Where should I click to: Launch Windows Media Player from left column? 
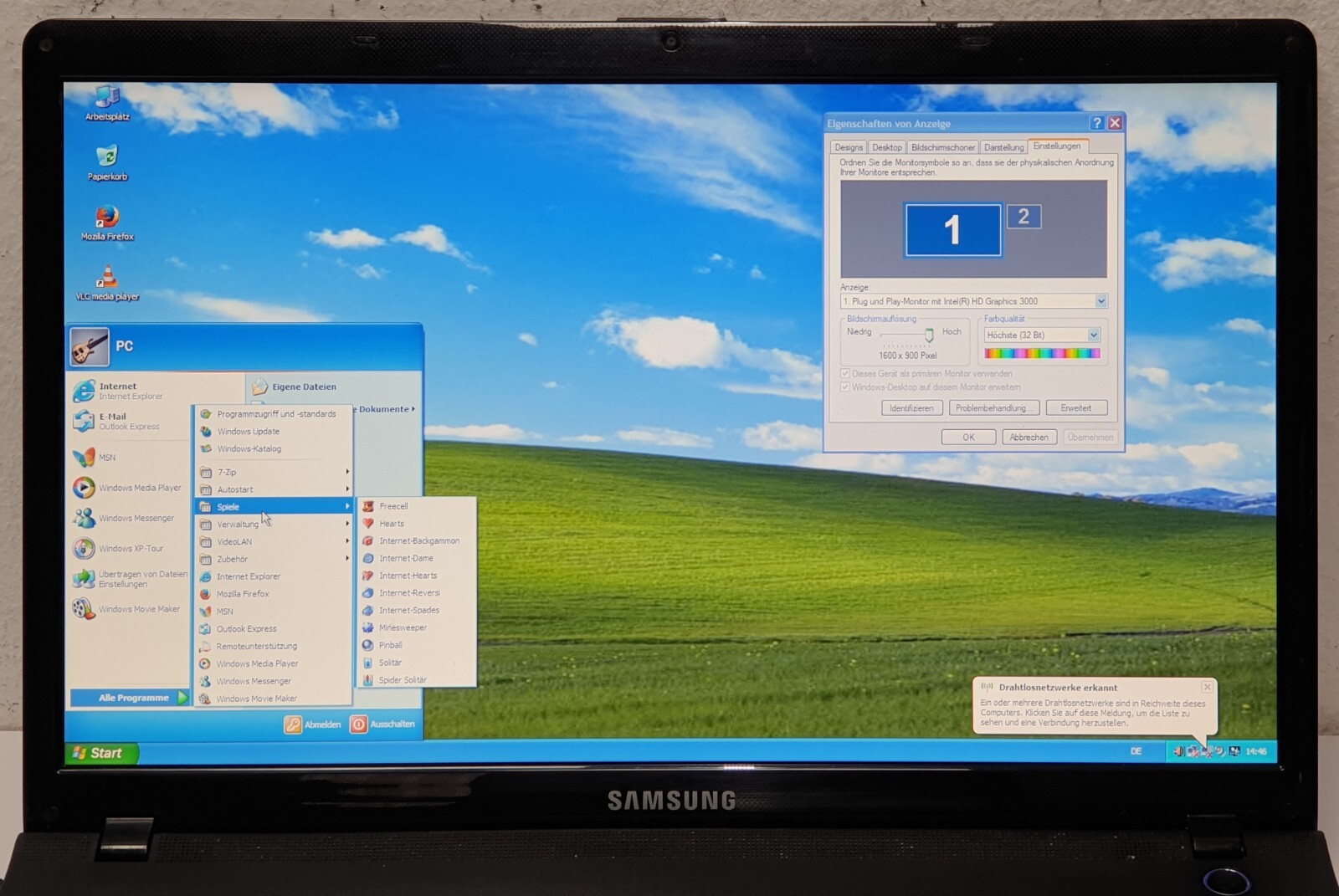point(130,488)
